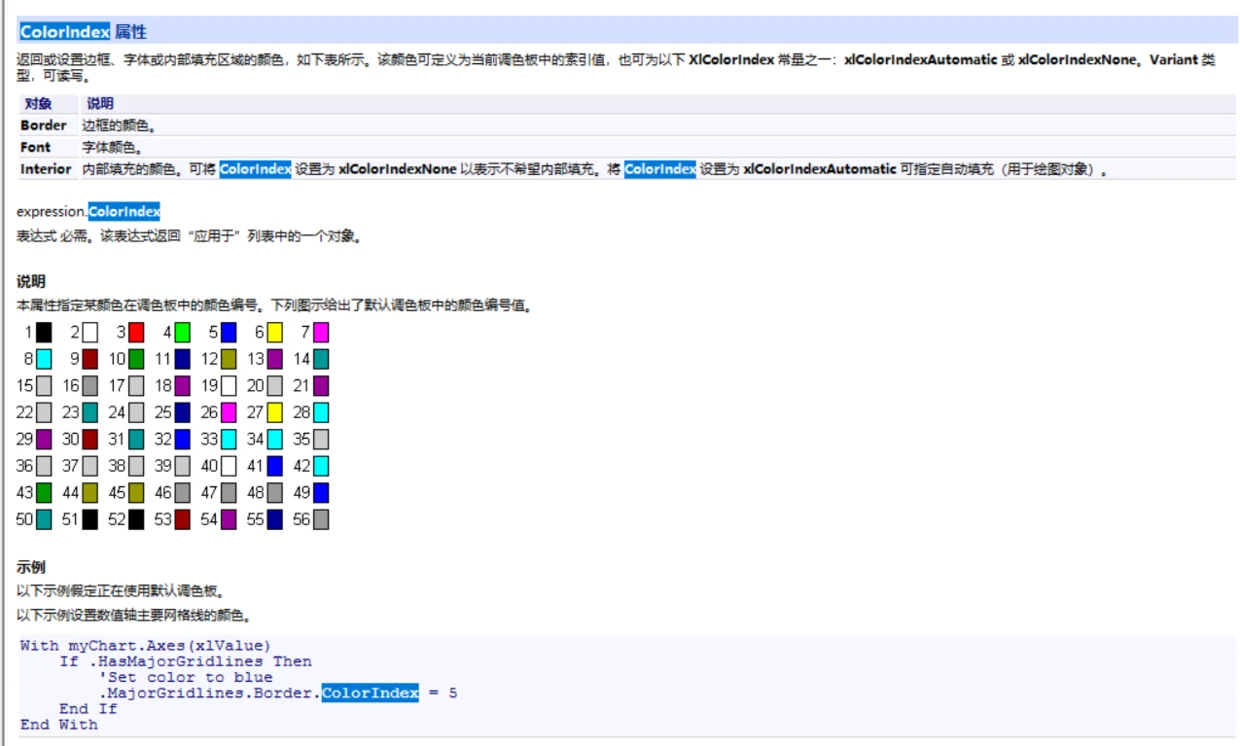
Task: Click the dark red swatch numbered 9
Action: 90,359
